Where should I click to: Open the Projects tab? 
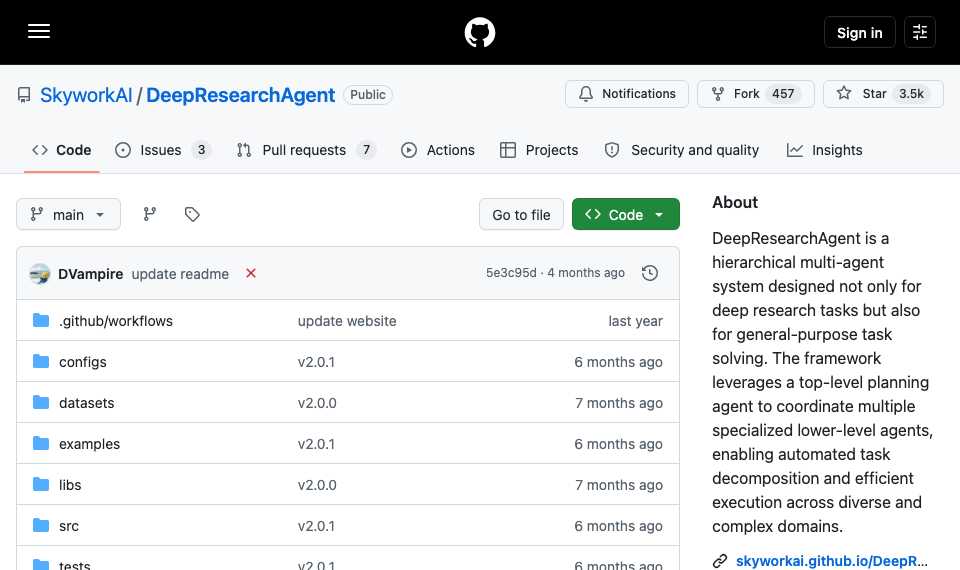pos(539,150)
